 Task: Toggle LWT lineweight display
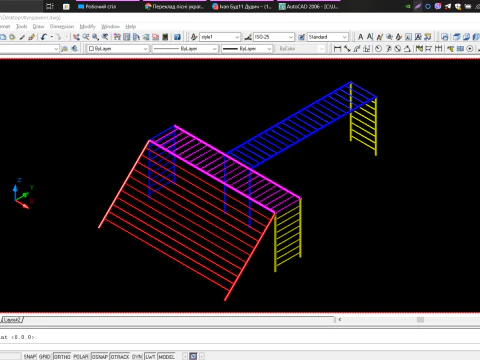click(x=150, y=356)
